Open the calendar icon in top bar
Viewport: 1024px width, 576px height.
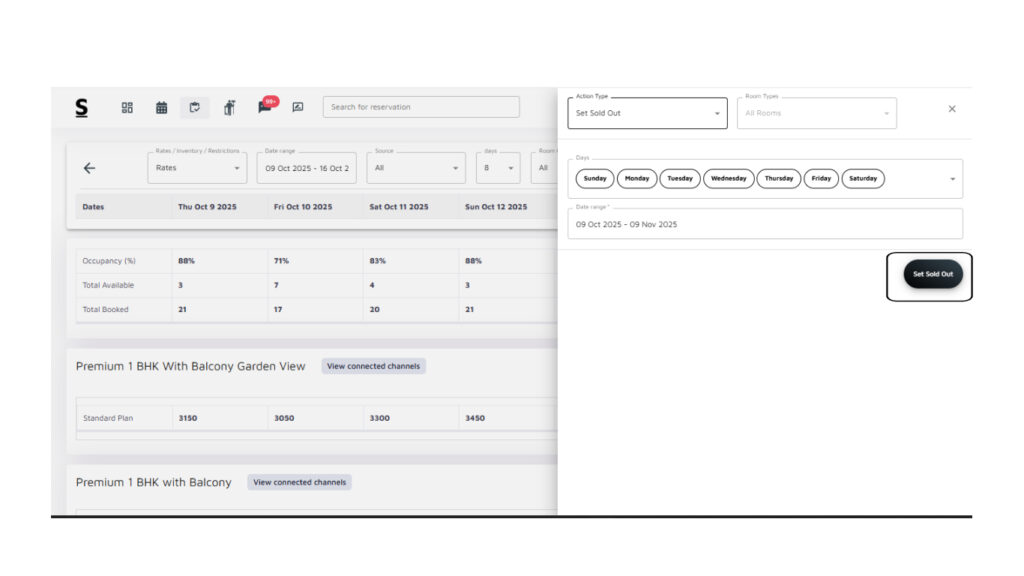tap(161, 108)
